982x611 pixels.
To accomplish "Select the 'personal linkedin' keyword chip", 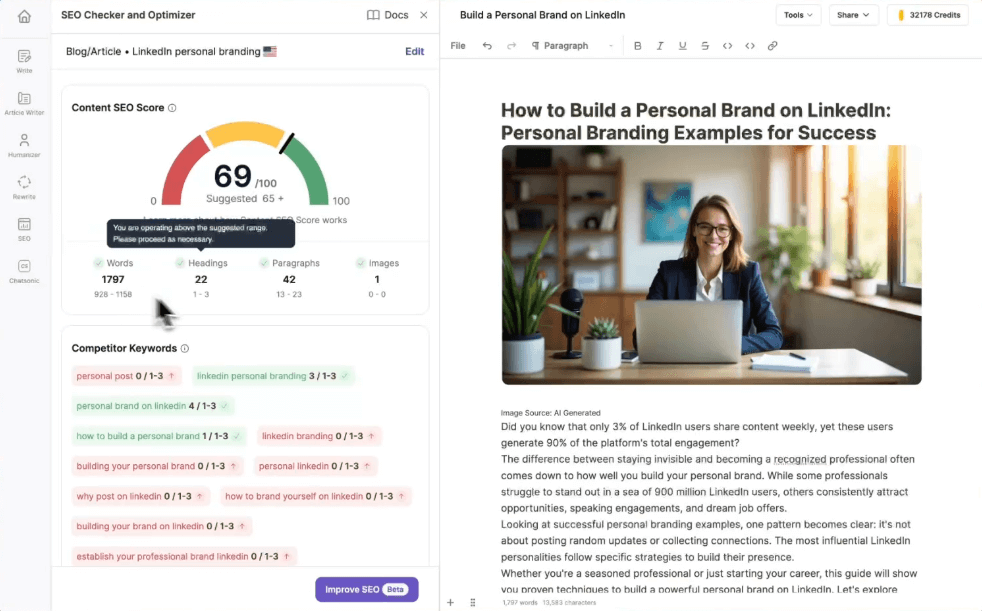I will (x=316, y=466).
